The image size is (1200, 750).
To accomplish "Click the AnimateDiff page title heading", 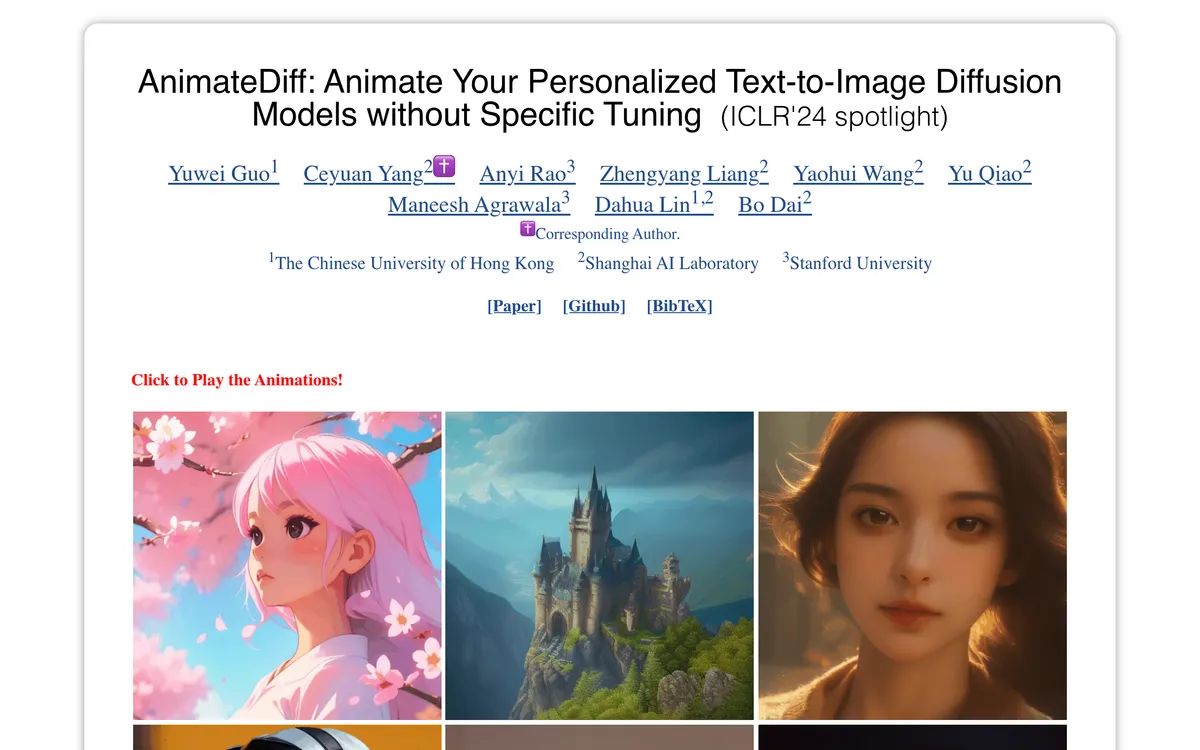I will [599, 98].
